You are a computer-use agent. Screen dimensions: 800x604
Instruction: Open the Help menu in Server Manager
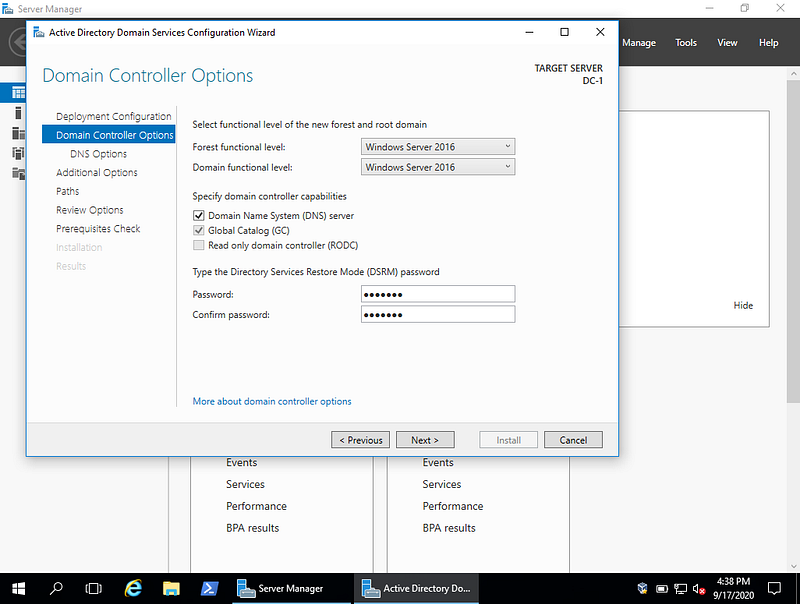pos(768,43)
